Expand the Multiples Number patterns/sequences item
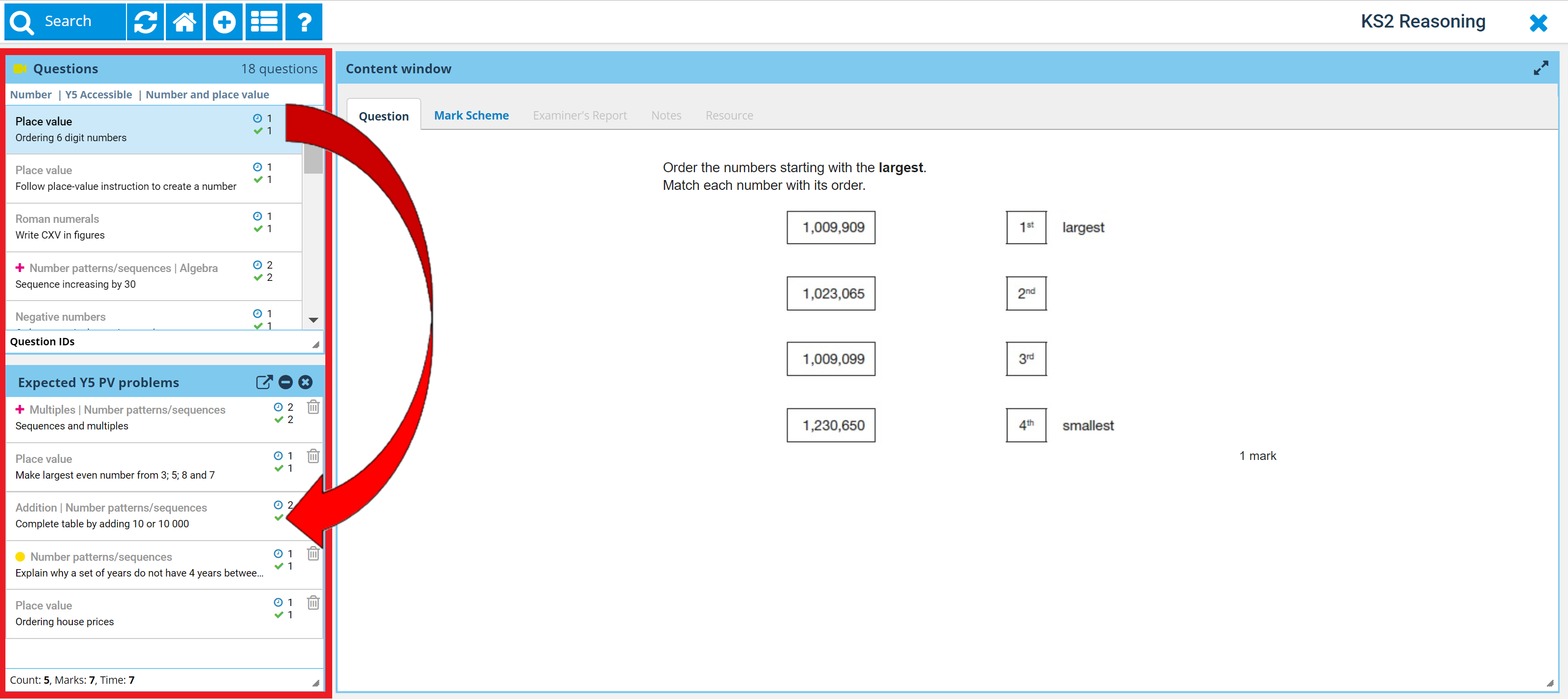Image resolution: width=1568 pixels, height=699 pixels. coord(20,409)
